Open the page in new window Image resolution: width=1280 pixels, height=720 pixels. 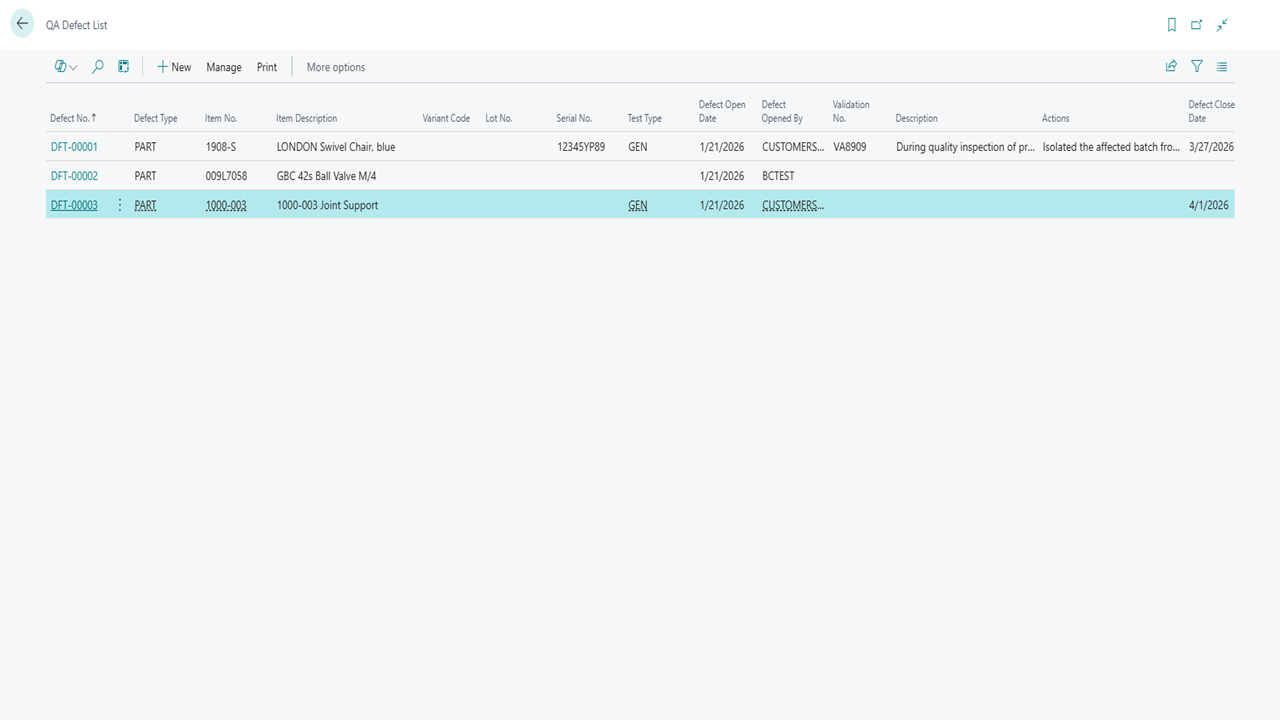pyautogui.click(x=1196, y=25)
